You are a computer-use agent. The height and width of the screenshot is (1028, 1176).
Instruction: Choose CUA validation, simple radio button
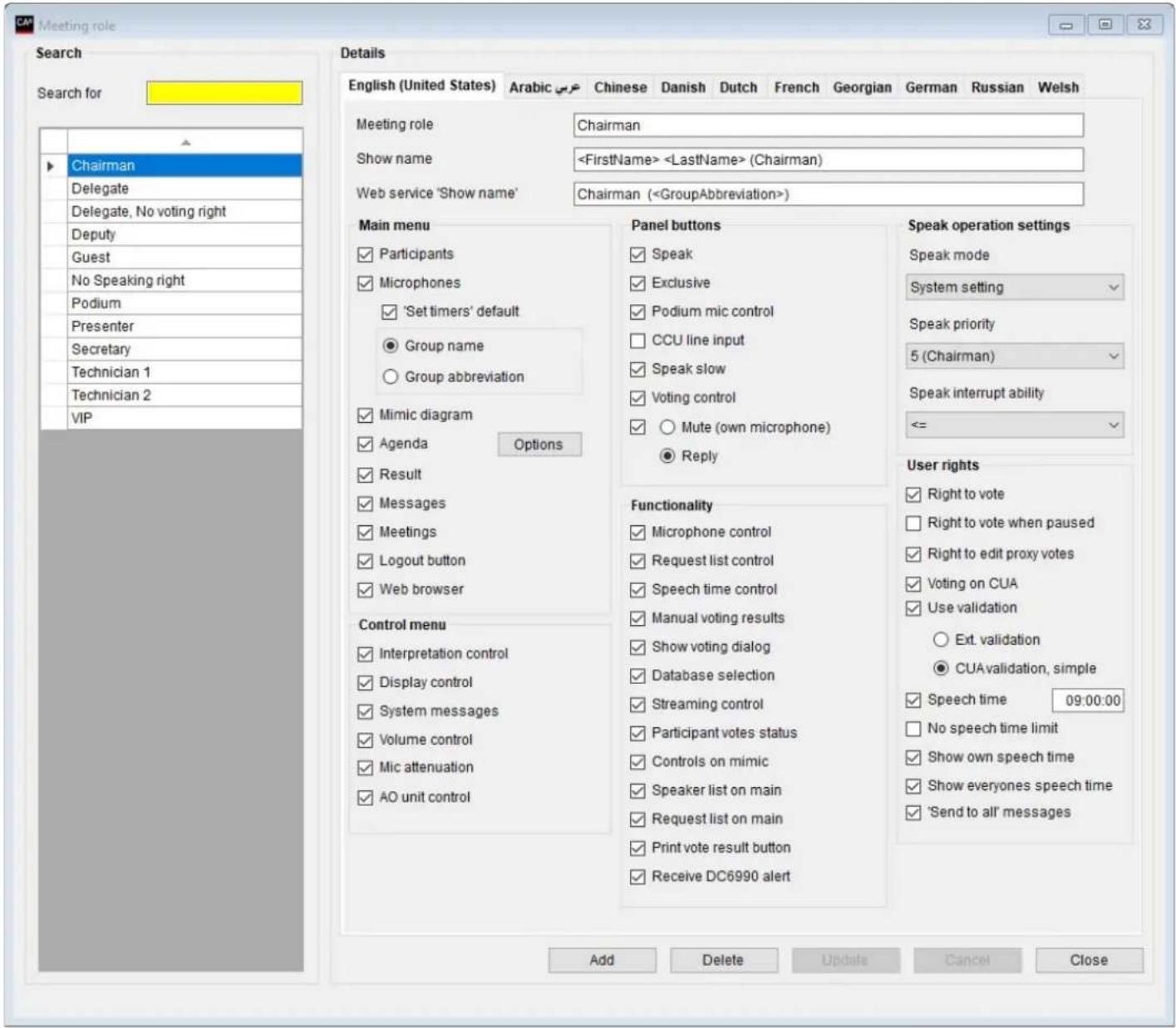point(941,668)
